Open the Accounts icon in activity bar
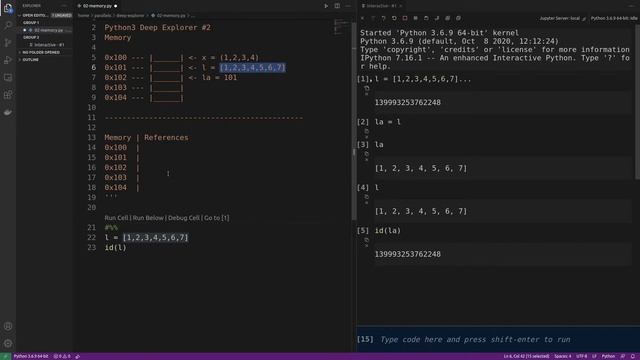 tap(8, 326)
